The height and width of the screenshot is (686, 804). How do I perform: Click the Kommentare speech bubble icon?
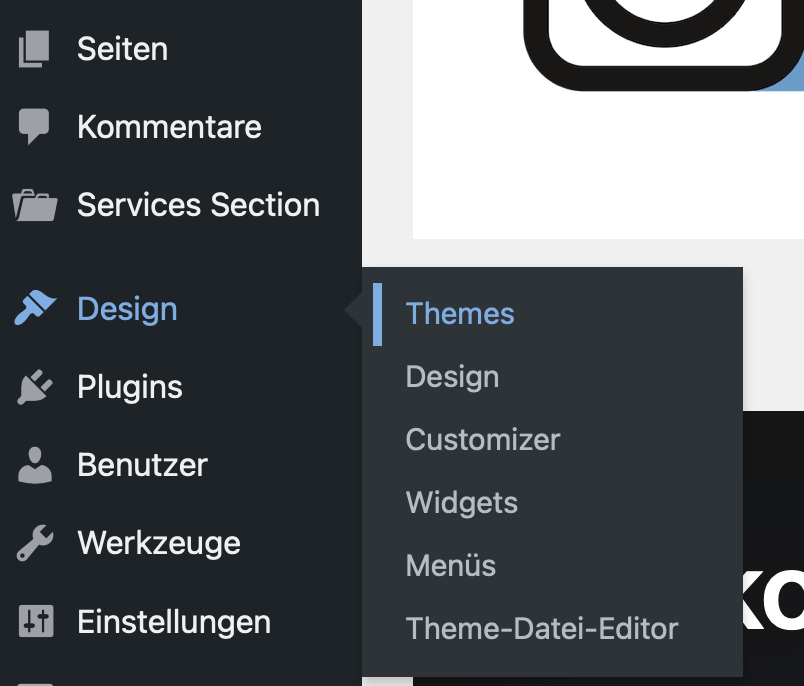(34, 127)
